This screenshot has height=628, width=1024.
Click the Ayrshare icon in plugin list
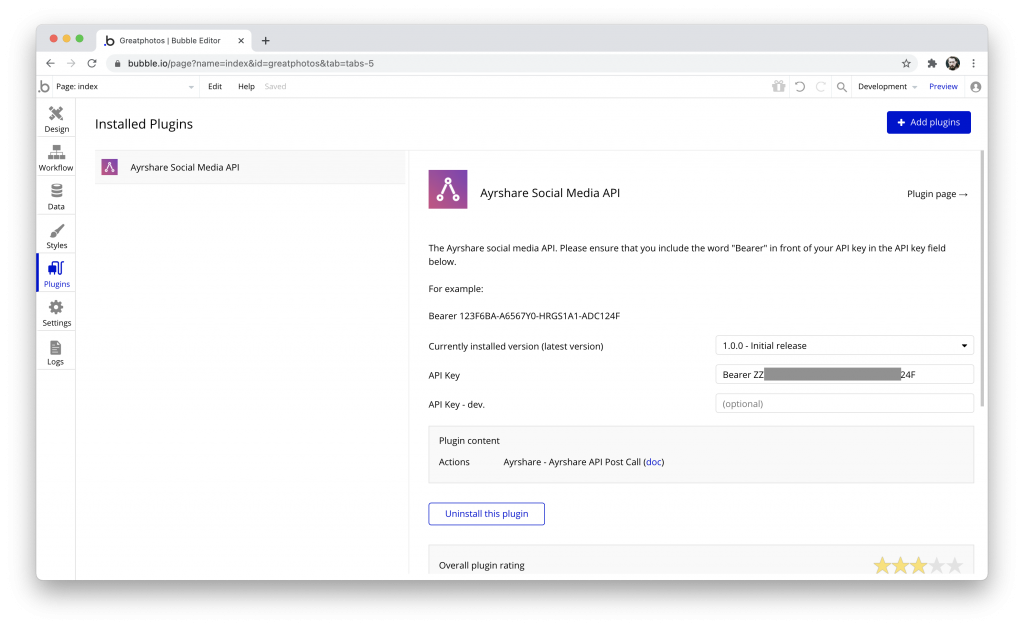(110, 167)
